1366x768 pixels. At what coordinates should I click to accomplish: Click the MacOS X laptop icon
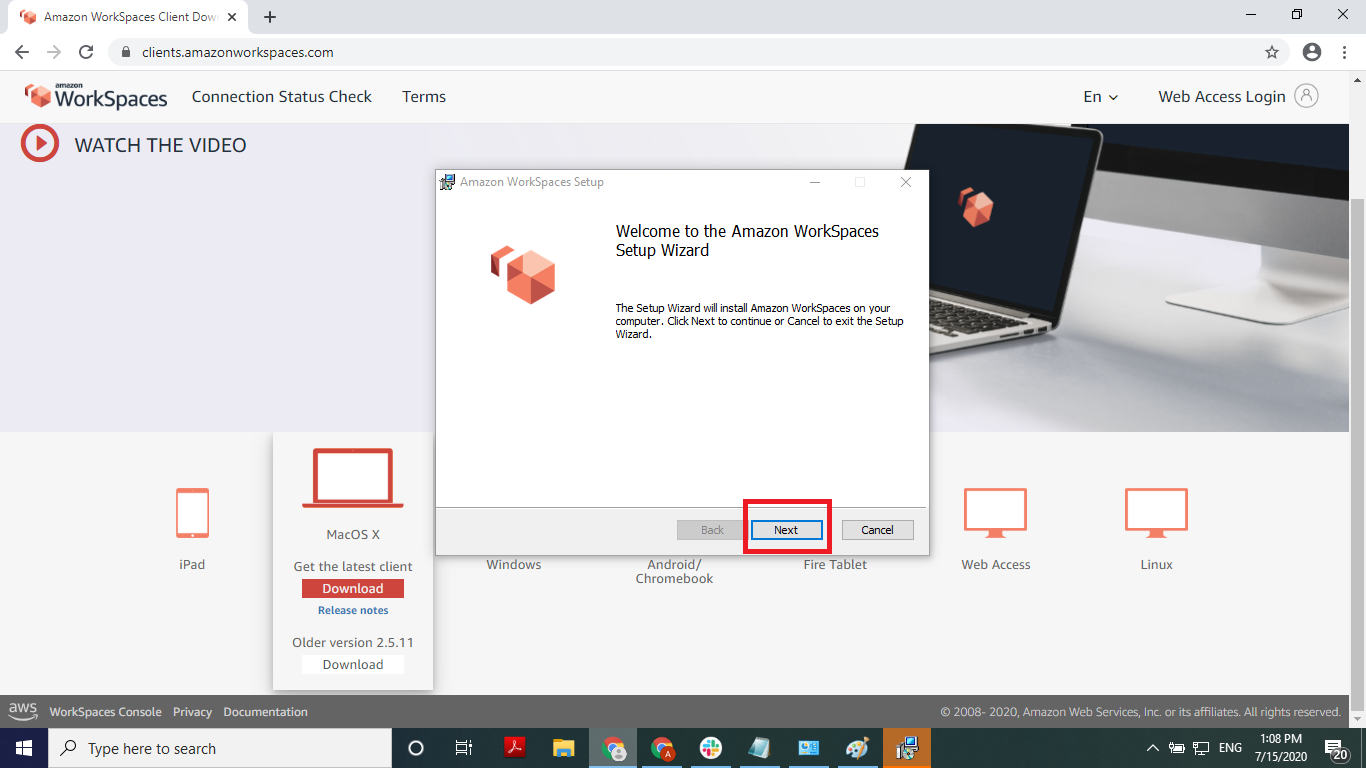(x=353, y=478)
